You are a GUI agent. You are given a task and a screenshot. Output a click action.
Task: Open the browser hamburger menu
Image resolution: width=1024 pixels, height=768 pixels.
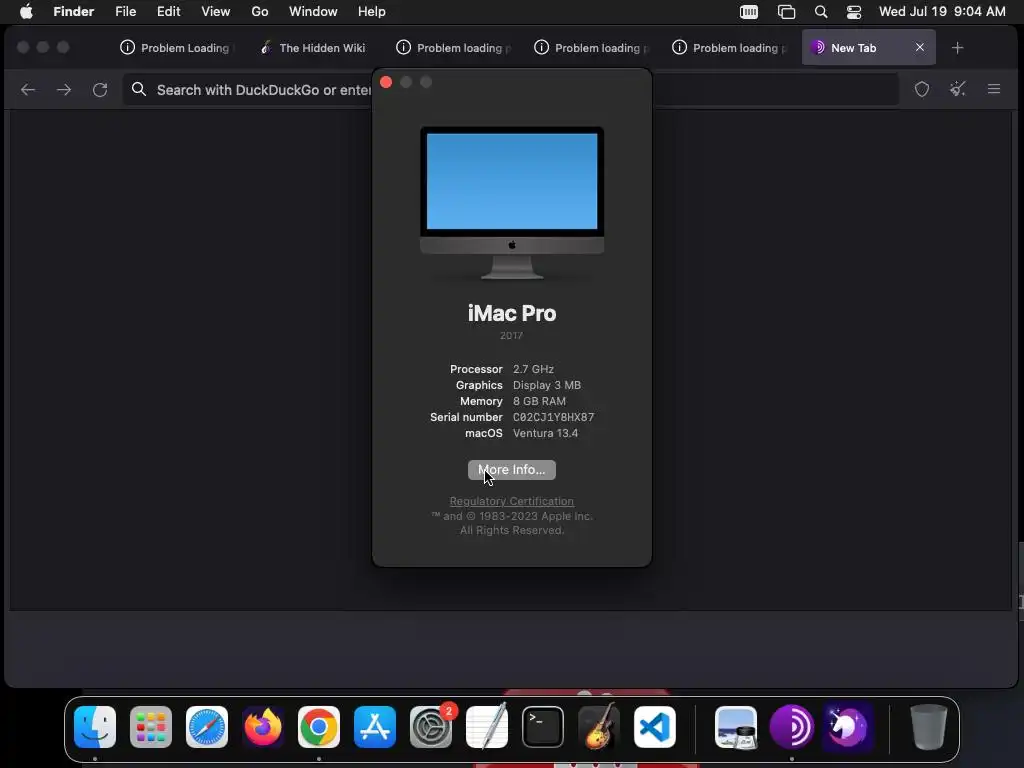pos(994,89)
